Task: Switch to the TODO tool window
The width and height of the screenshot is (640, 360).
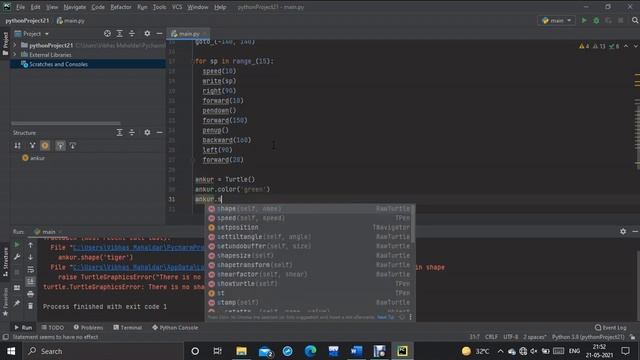Action: [x=53, y=328]
